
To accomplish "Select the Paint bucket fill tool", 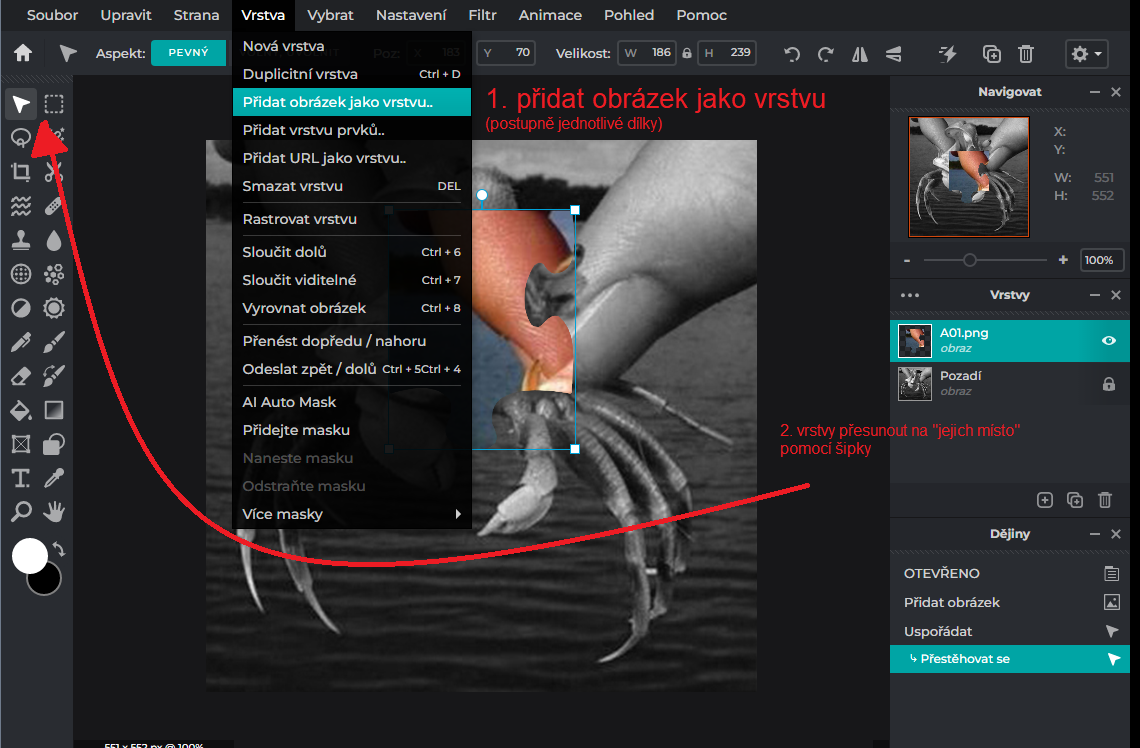I will (21, 410).
